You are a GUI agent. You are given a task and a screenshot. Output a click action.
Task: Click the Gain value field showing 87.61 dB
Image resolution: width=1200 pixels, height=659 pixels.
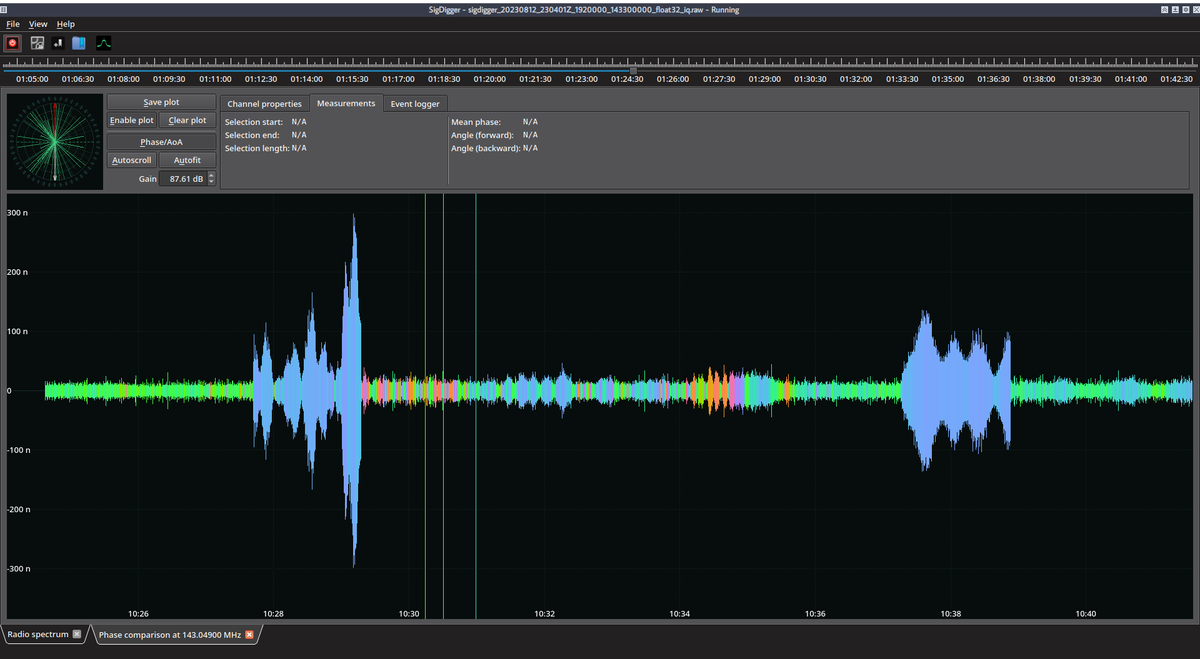[x=183, y=179]
